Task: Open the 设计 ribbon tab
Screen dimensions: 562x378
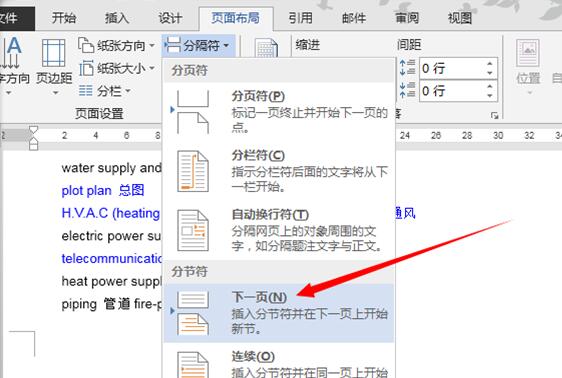Action: [x=170, y=18]
